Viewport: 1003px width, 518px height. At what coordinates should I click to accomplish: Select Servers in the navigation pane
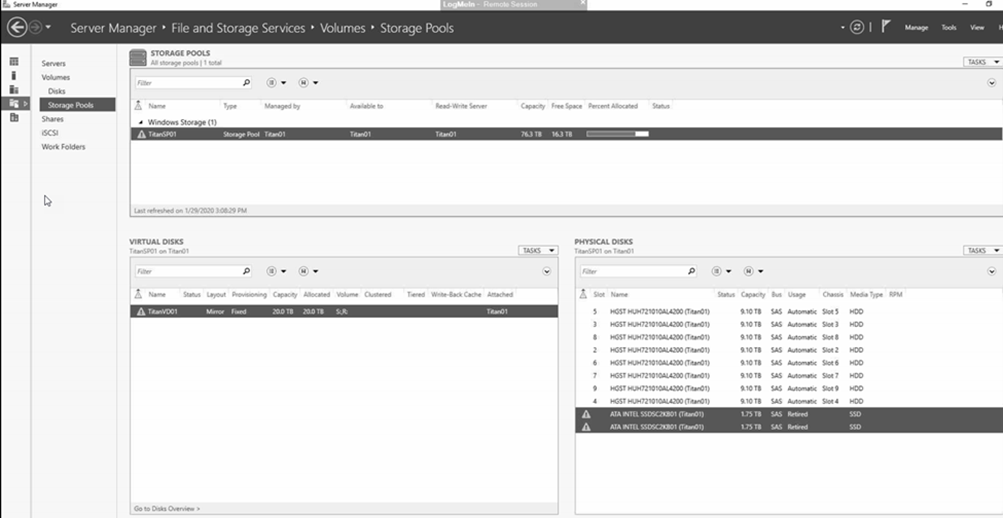pos(53,63)
